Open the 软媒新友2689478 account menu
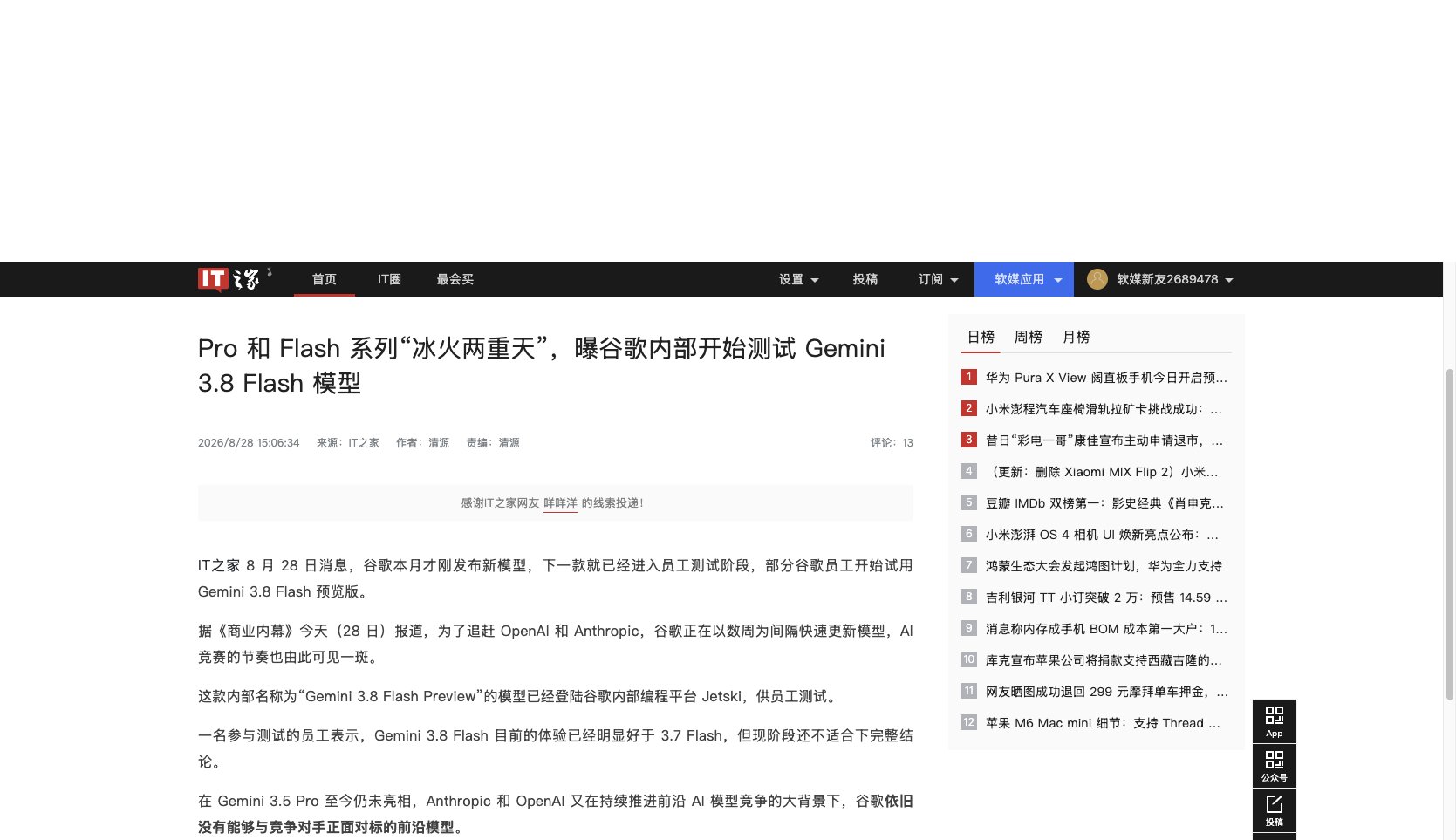The width and height of the screenshot is (1456, 840). [x=1174, y=279]
